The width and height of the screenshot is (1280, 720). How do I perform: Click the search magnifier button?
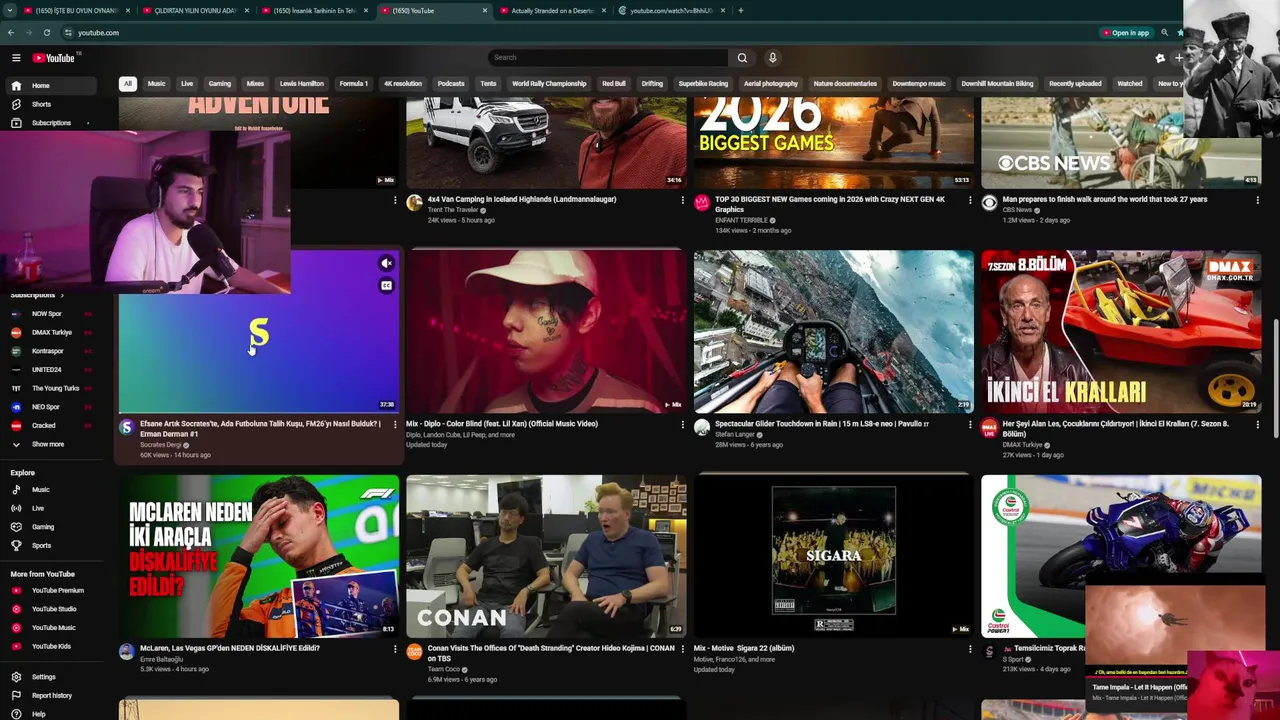(742, 58)
